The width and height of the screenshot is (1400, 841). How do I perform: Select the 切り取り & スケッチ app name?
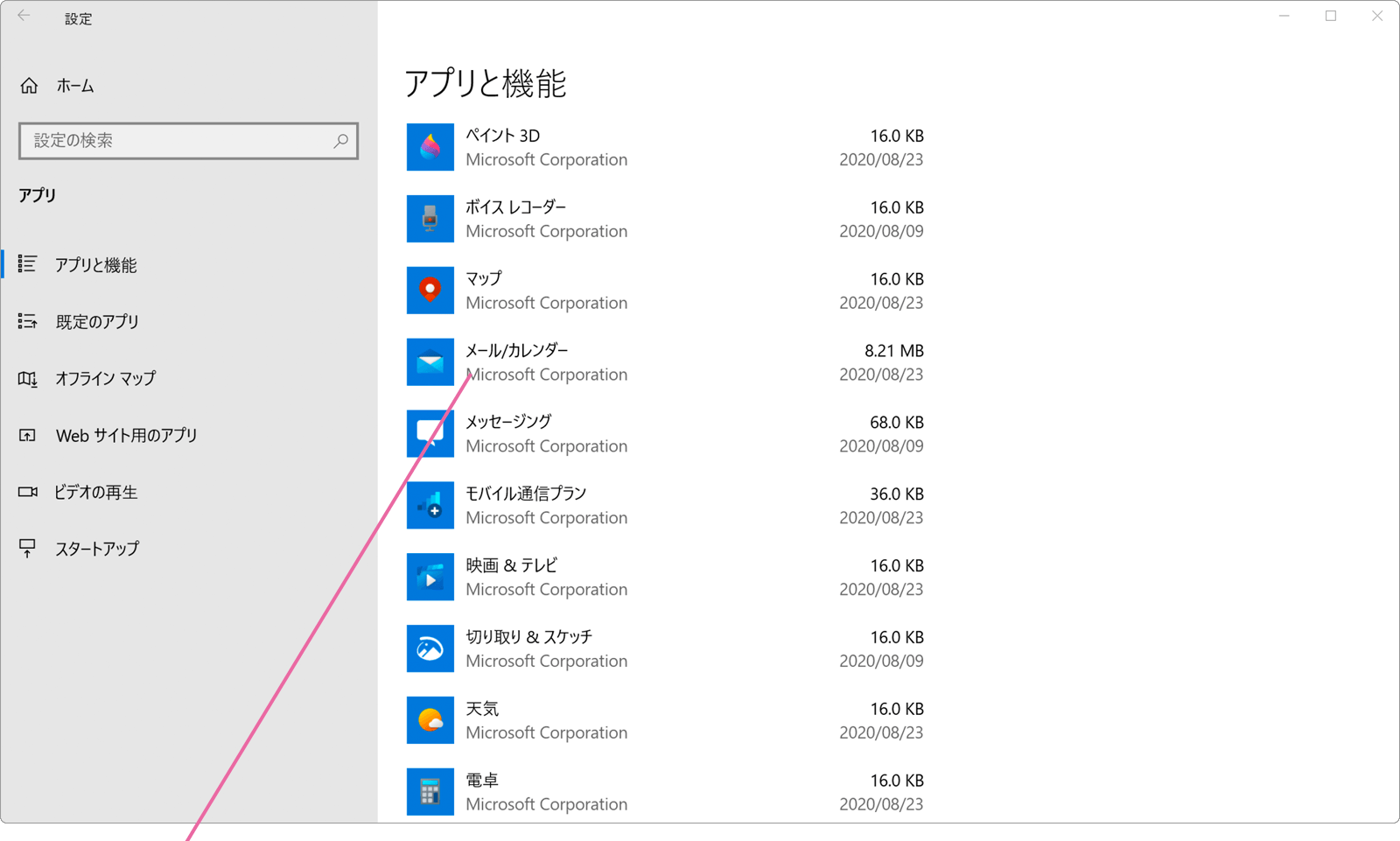[528, 637]
